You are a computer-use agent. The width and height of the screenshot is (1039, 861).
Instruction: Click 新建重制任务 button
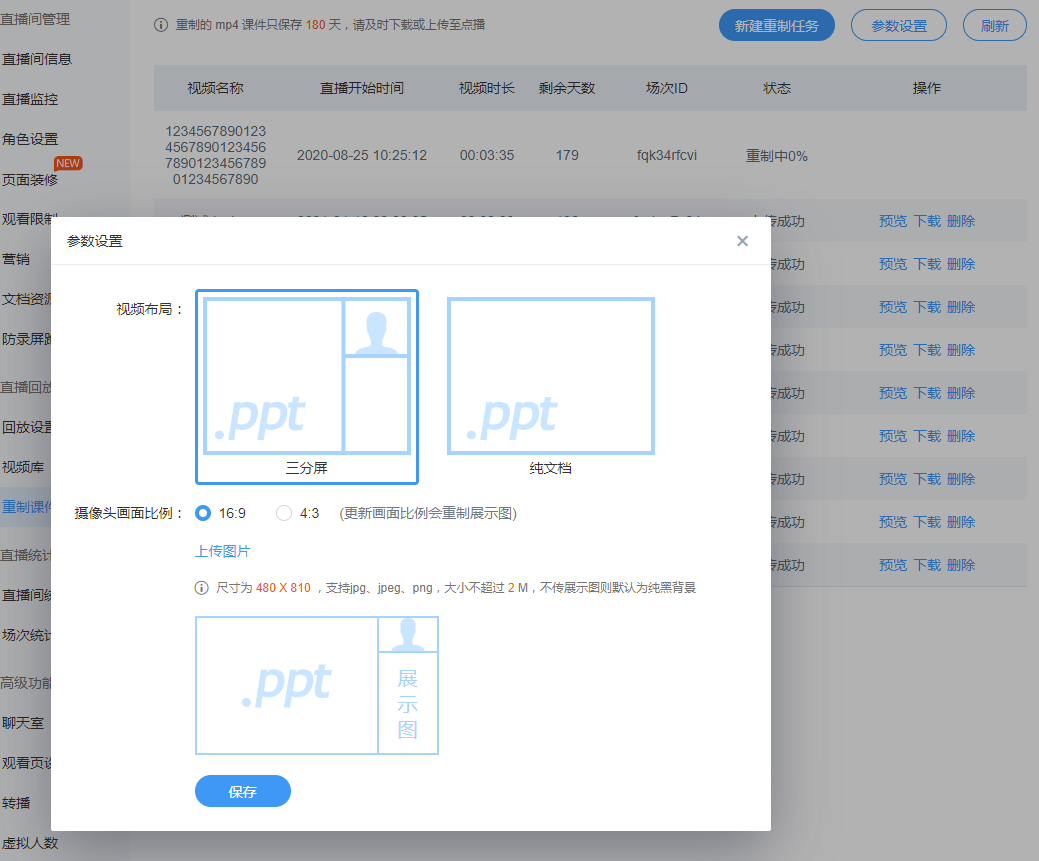pos(777,26)
